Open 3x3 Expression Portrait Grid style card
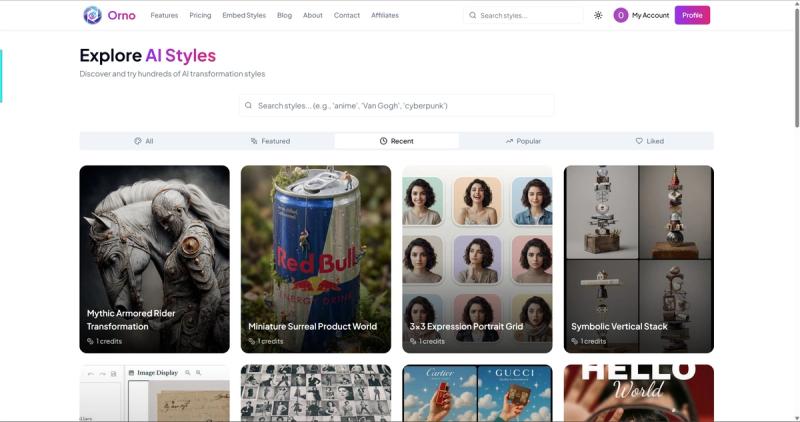 (x=477, y=259)
